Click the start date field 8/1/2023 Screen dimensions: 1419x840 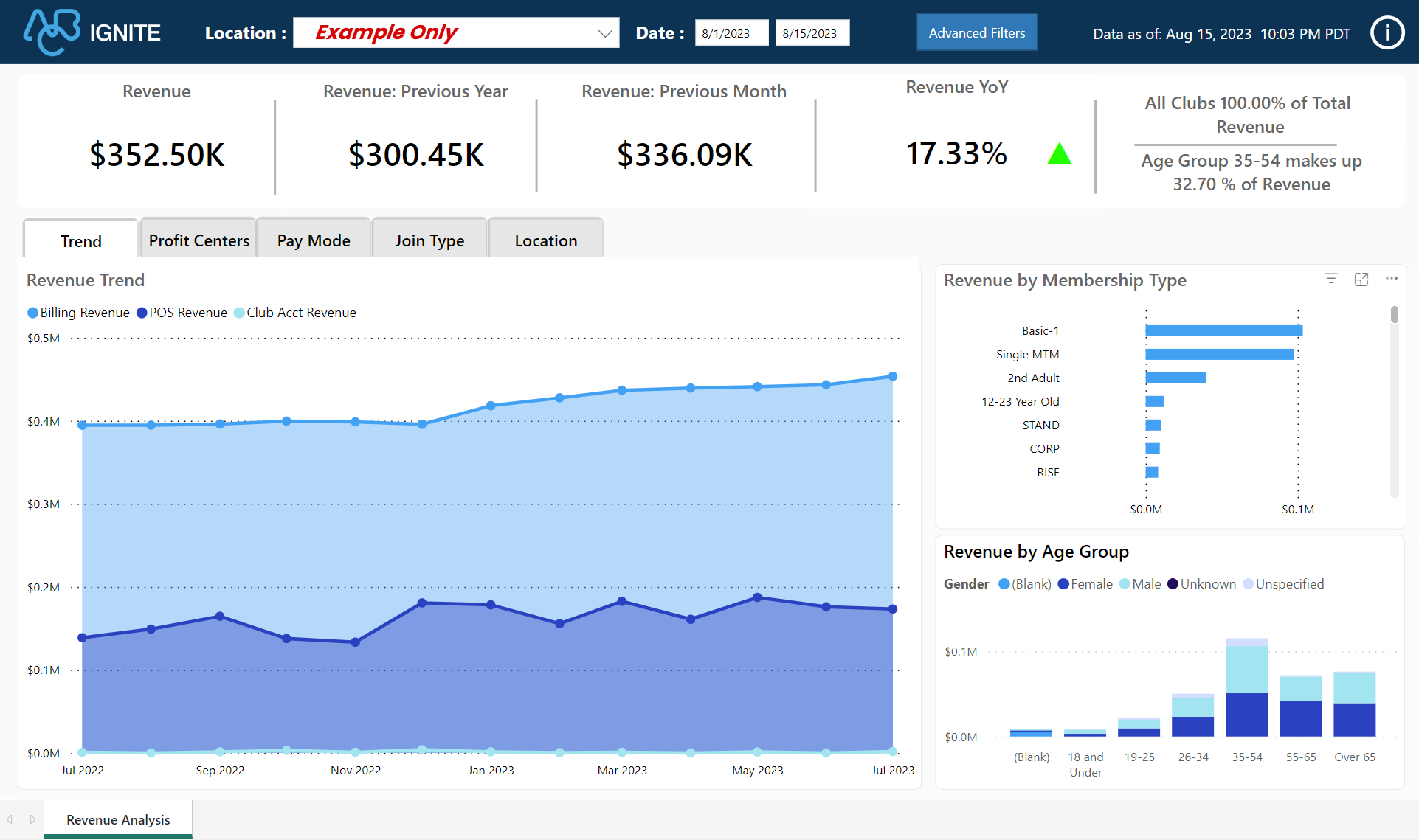coord(731,33)
